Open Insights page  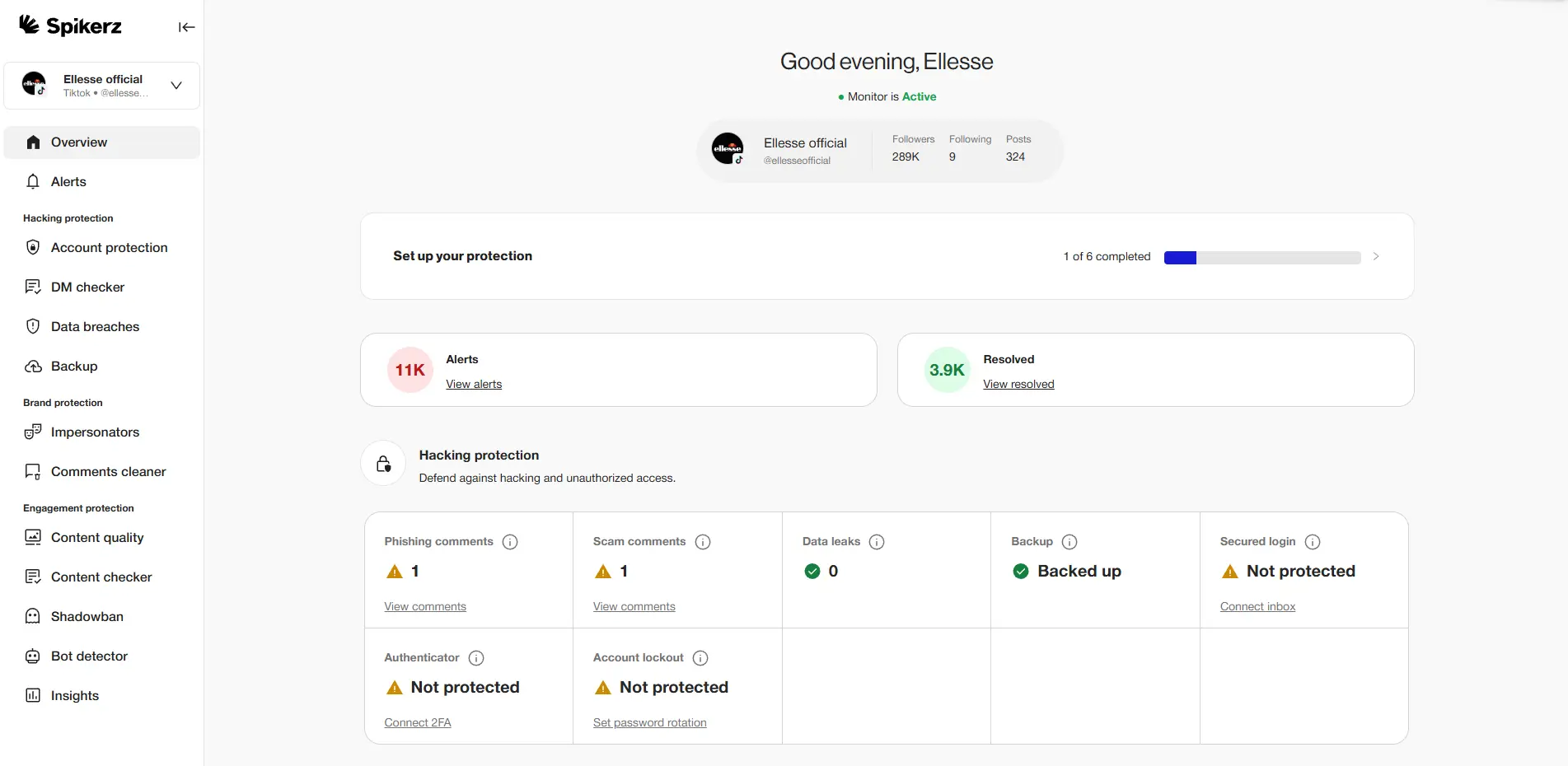tap(102, 696)
